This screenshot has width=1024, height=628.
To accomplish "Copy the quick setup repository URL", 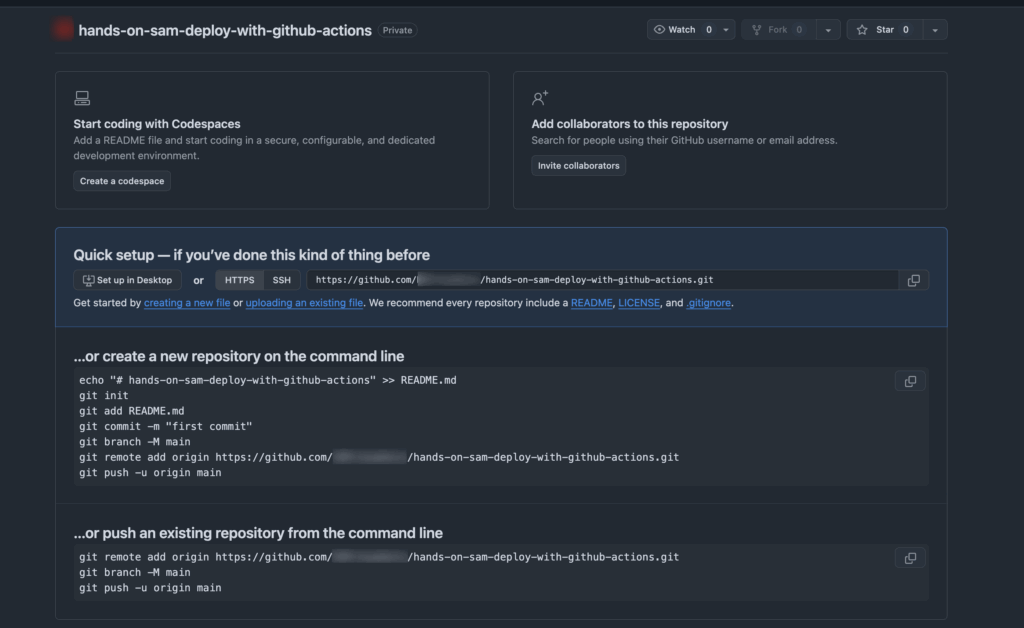I will [913, 281].
